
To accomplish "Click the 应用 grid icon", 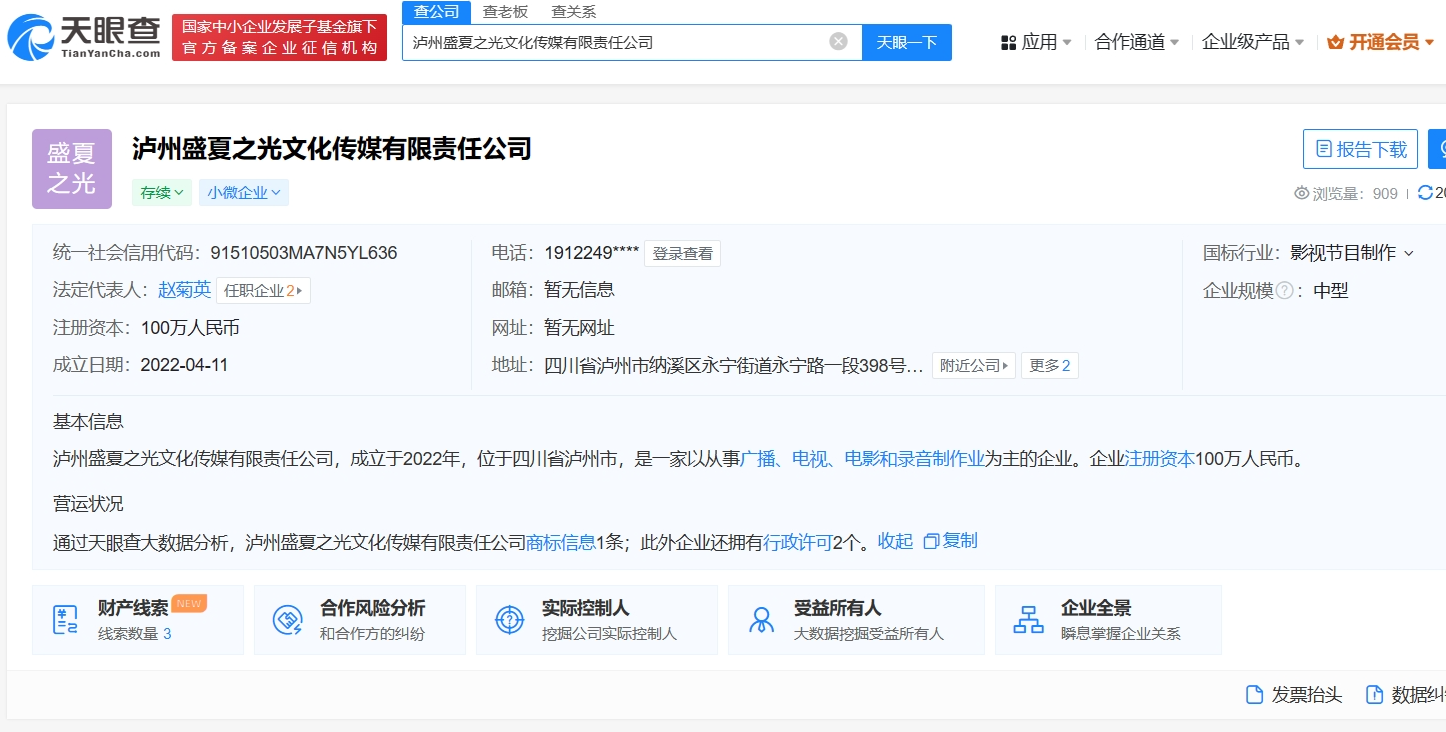I will 1007,42.
